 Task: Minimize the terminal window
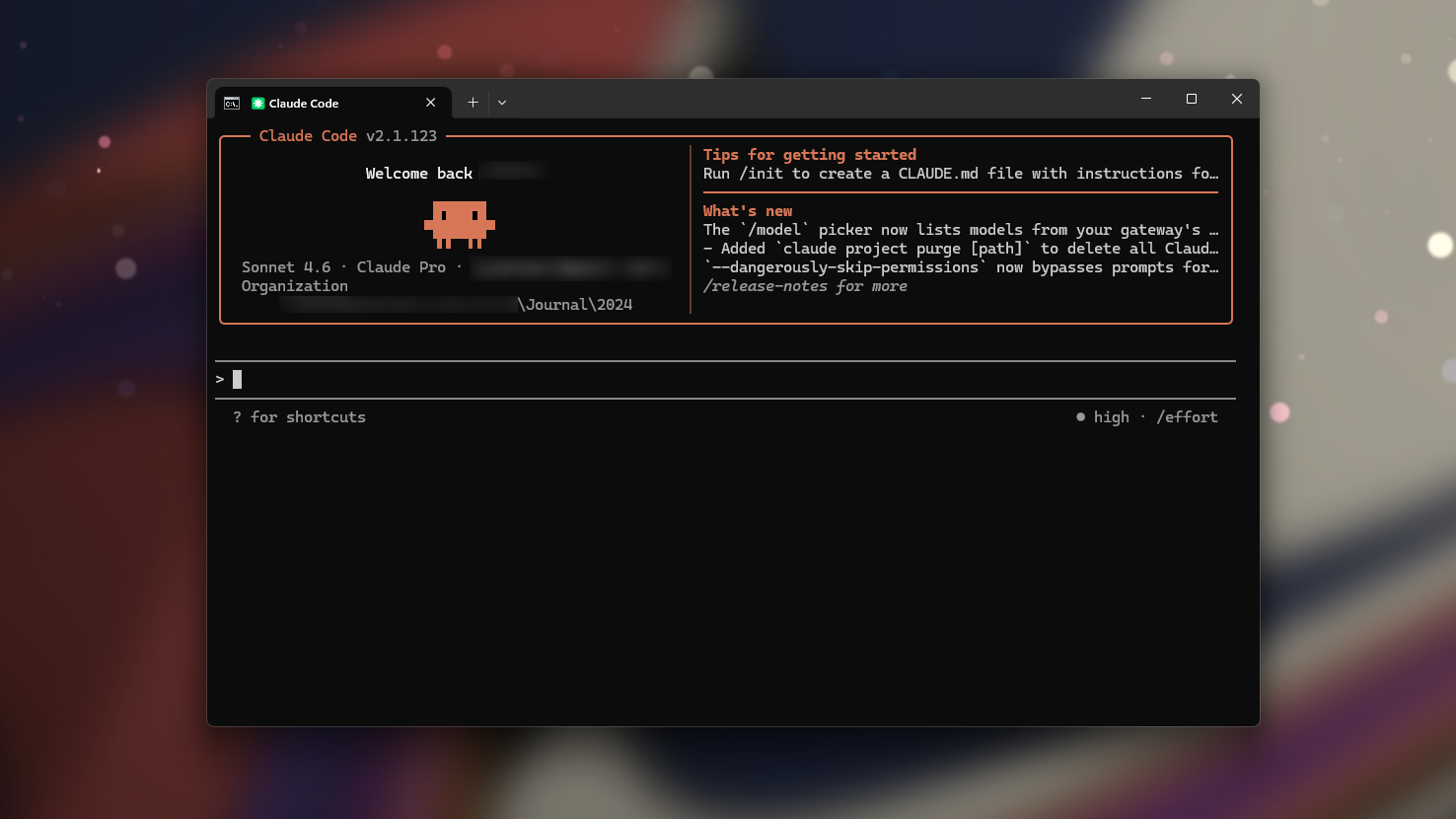1146,99
